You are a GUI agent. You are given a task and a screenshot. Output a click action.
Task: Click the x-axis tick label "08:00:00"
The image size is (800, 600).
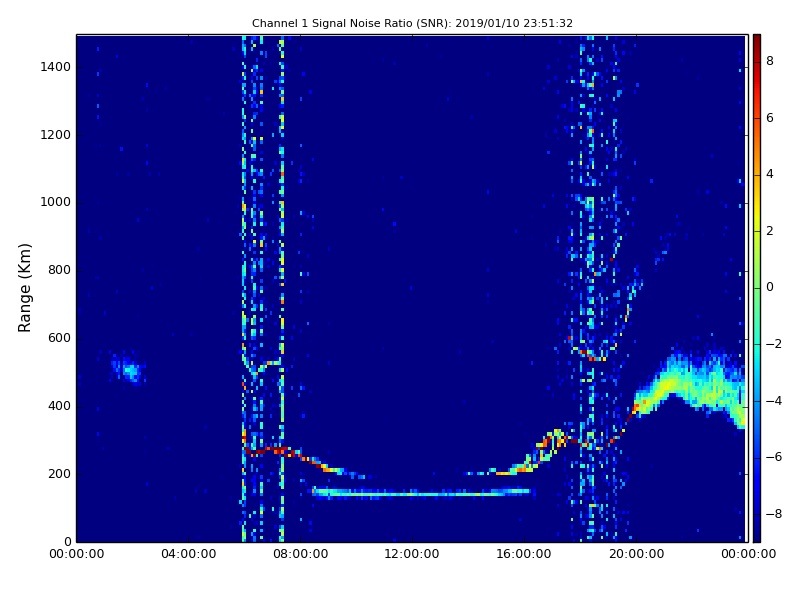point(301,554)
